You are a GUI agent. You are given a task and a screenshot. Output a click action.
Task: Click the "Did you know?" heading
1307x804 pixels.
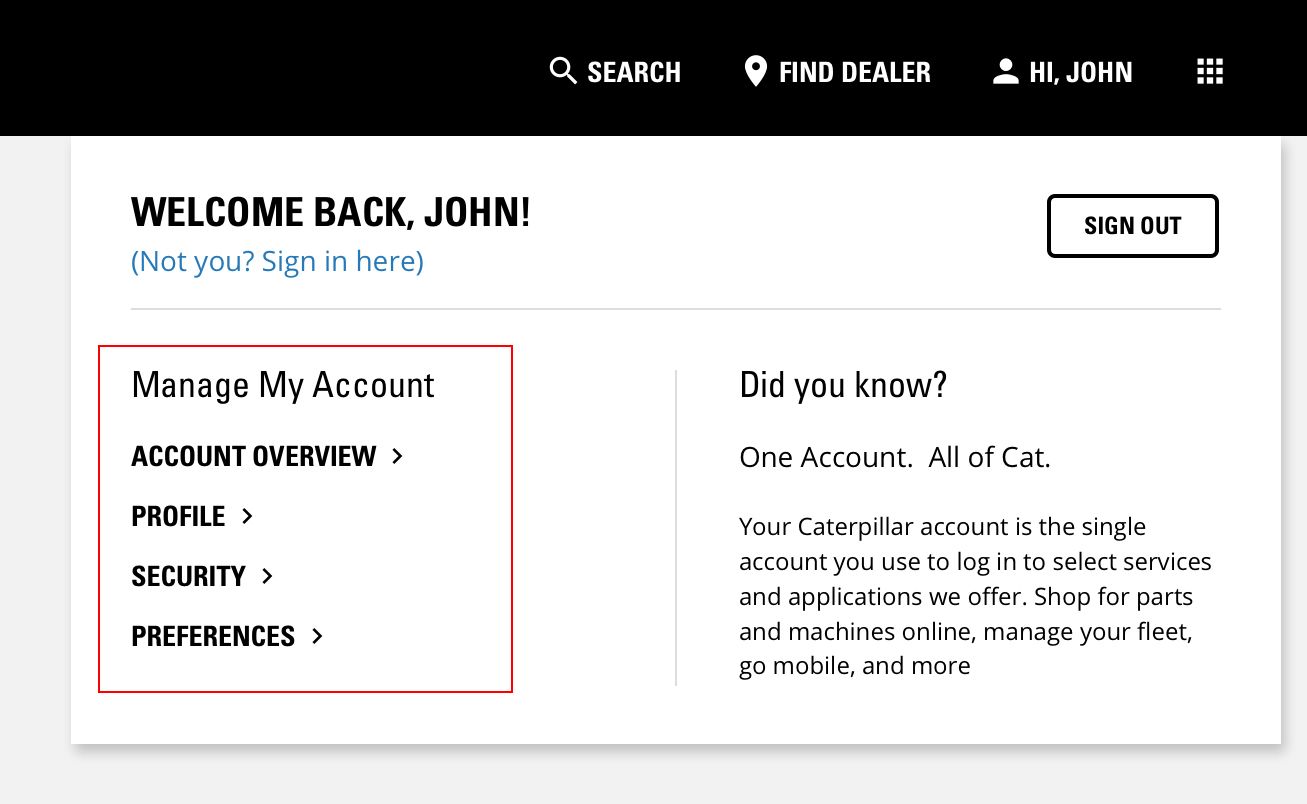point(842,386)
